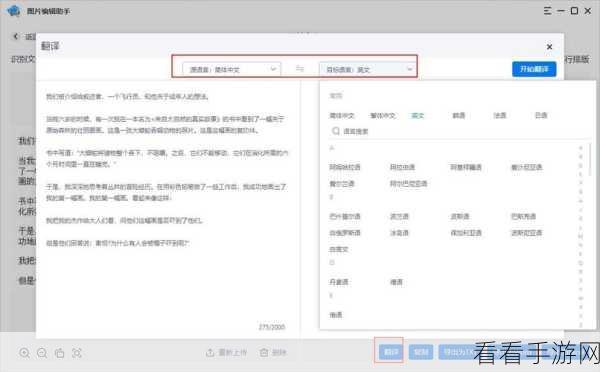Click the zoom in magnifier icon
The image size is (600, 372).
[x=24, y=352]
